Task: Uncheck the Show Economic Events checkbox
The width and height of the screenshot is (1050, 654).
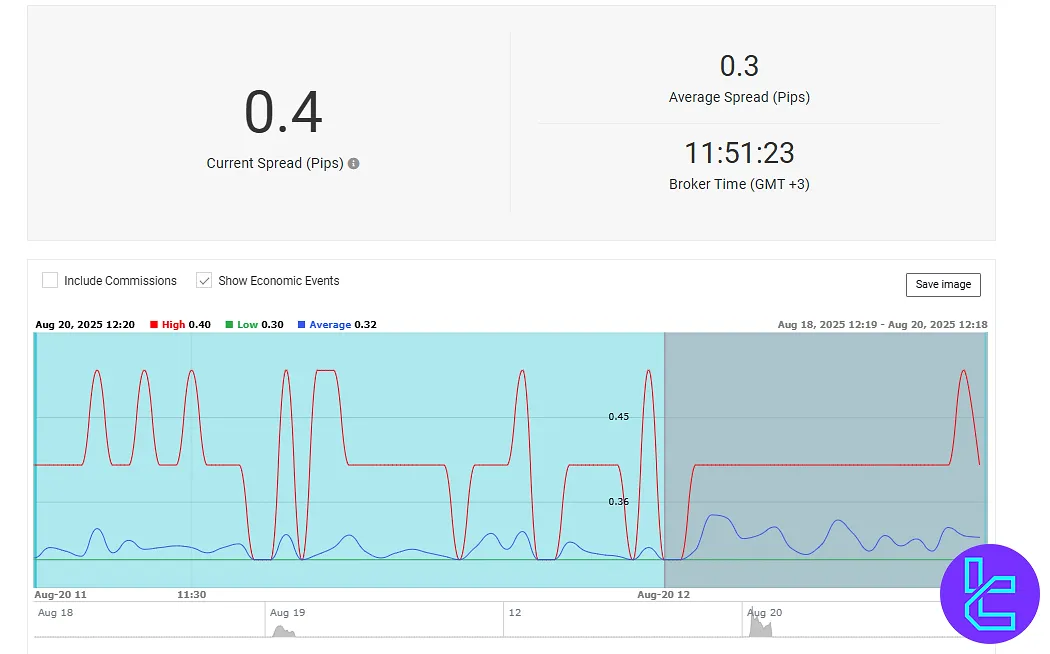Action: click(204, 281)
